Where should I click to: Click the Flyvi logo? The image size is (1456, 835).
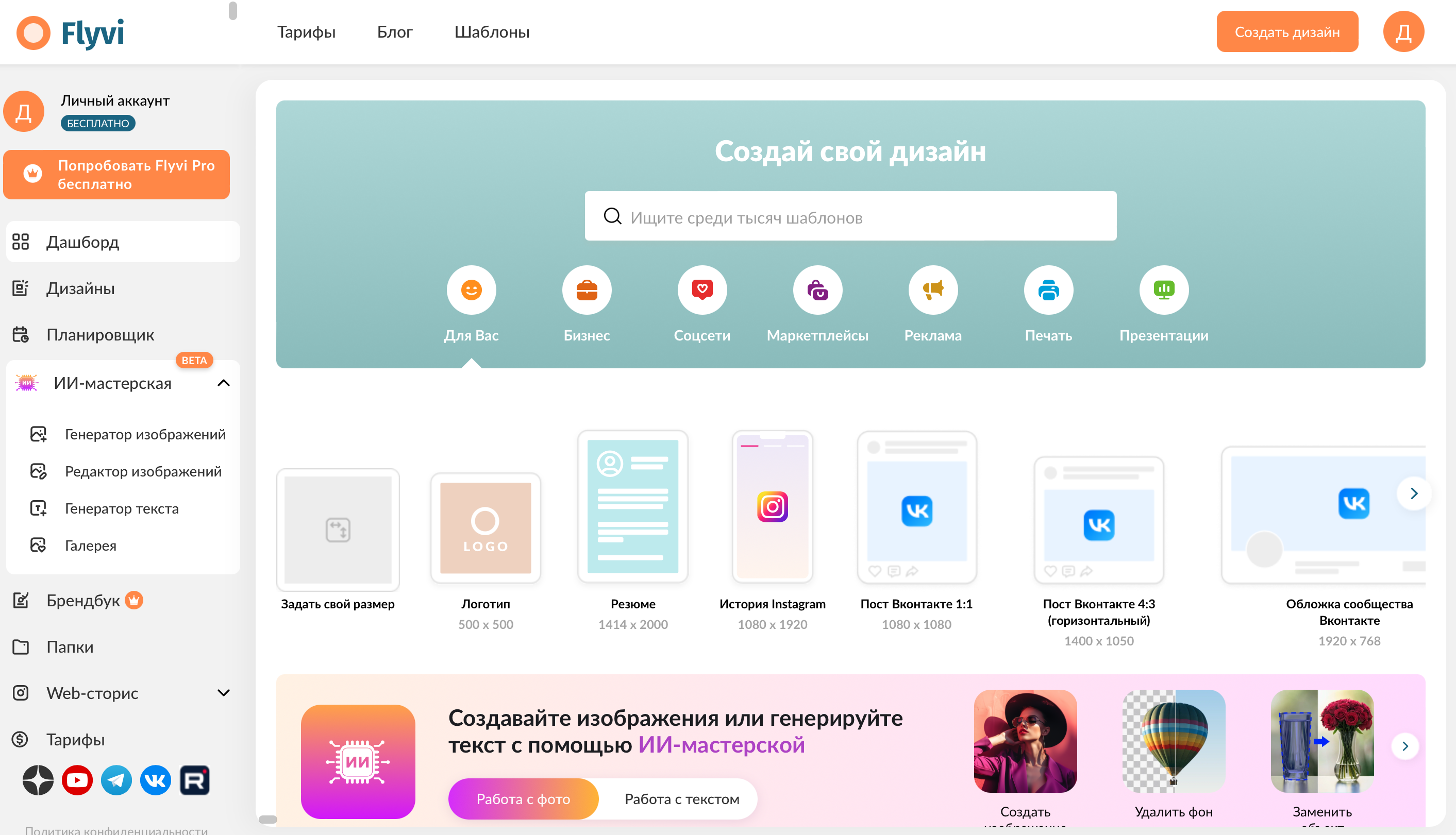pyautogui.click(x=70, y=32)
